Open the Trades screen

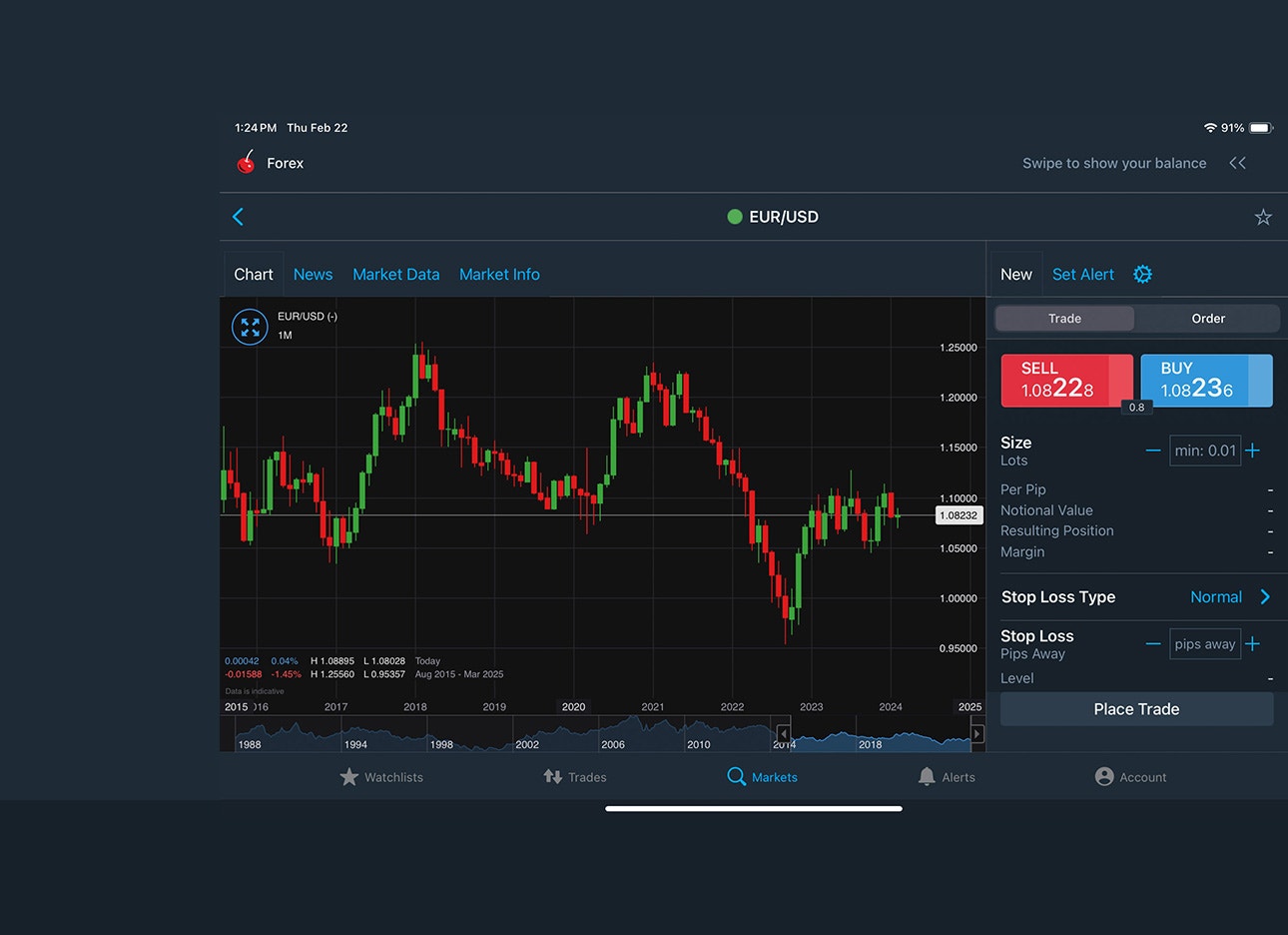575,776
